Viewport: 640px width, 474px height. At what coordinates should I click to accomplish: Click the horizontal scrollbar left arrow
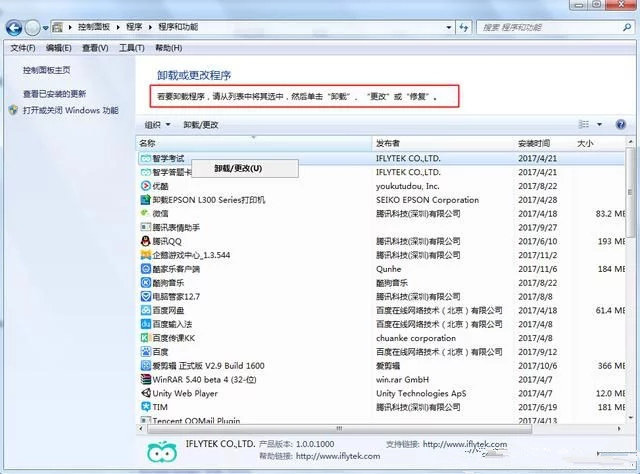coord(141,429)
